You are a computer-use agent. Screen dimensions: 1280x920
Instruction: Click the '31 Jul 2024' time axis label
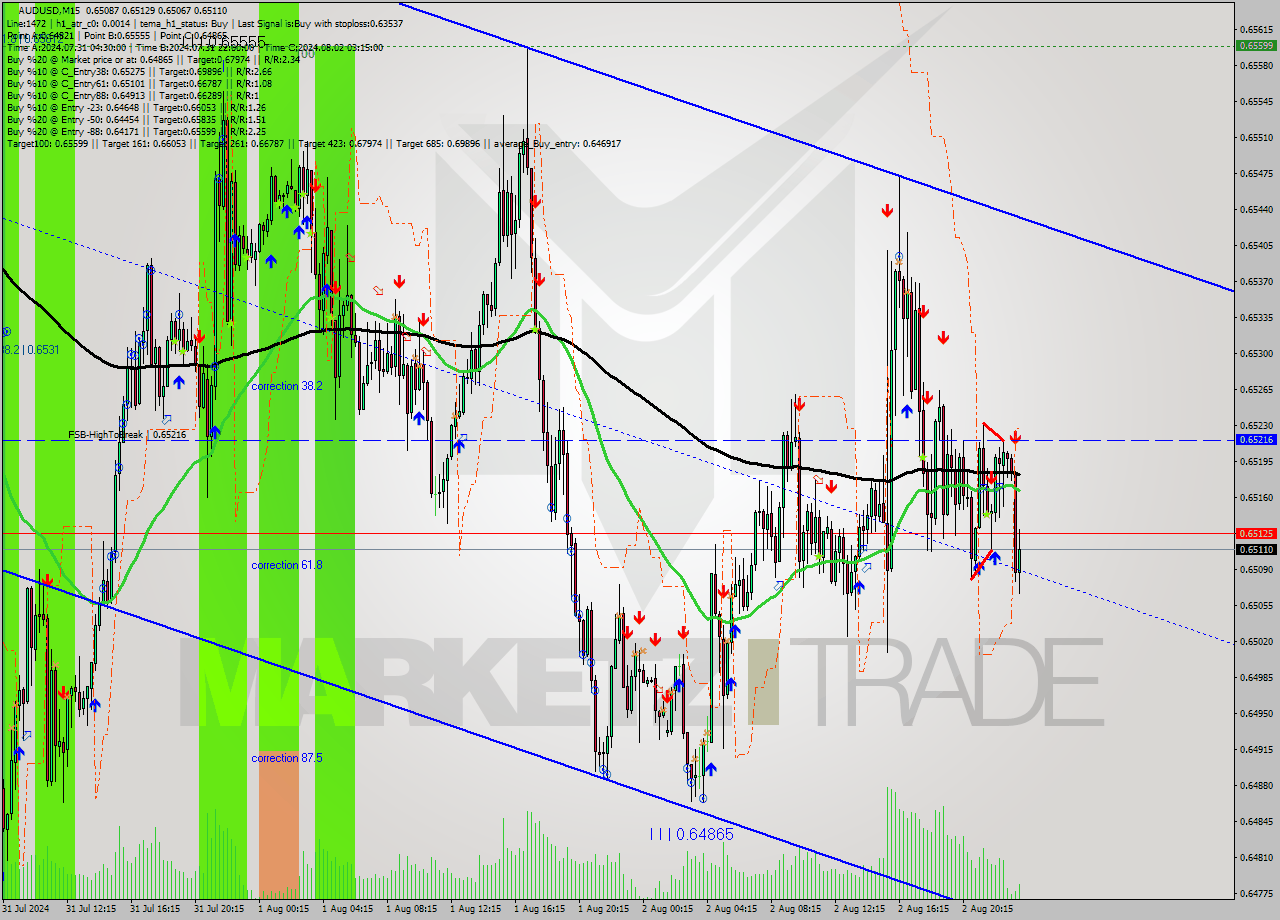pos(25,909)
